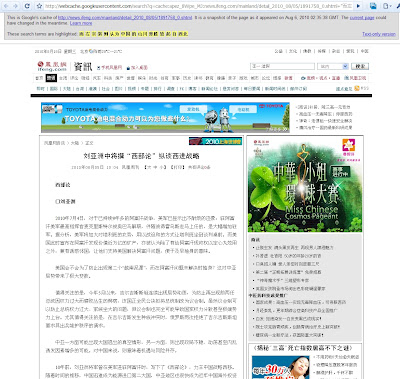400x379 pixels.
Task: Click the weather icon next to Beijing
Action: [91, 51]
